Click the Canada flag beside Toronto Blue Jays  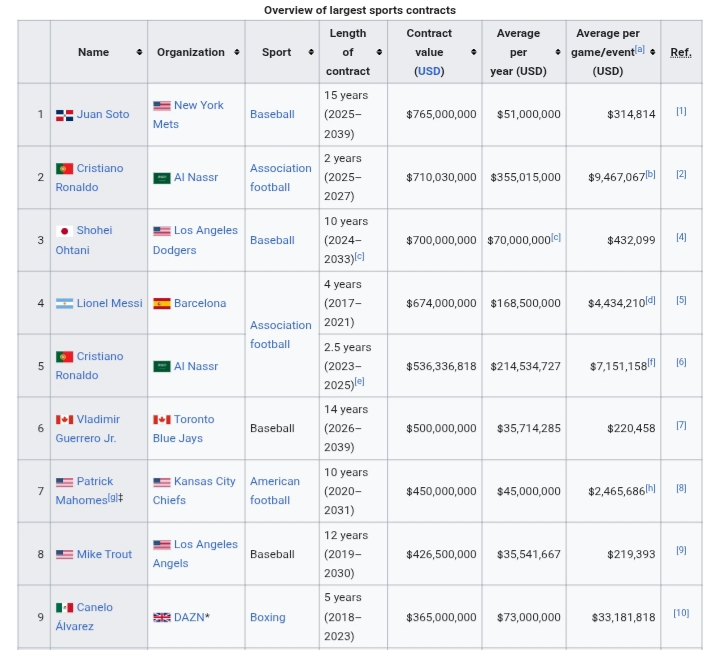[162, 420]
